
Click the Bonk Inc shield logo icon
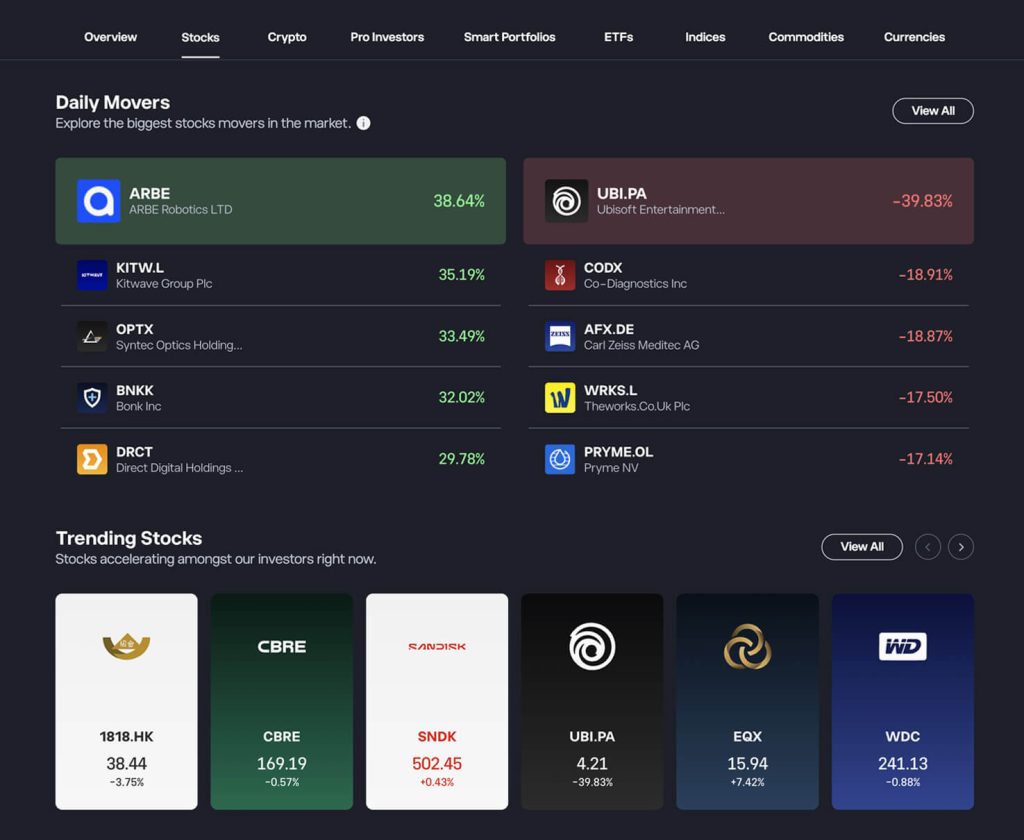pos(92,398)
